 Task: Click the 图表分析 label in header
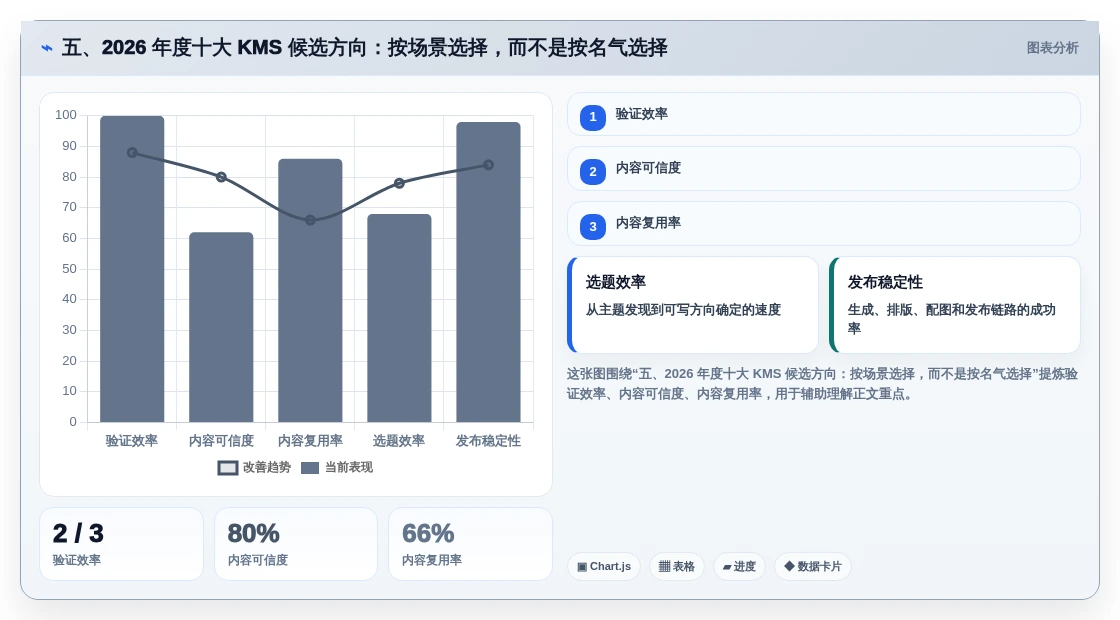(1052, 48)
